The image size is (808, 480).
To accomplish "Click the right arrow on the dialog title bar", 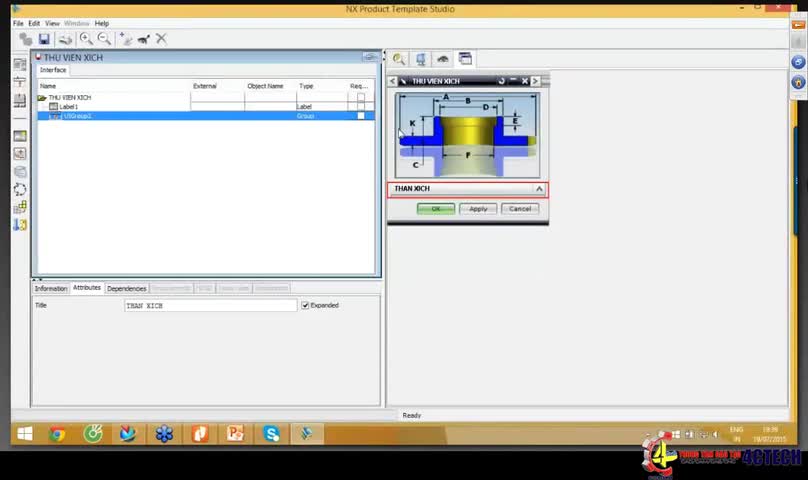I will [535, 81].
